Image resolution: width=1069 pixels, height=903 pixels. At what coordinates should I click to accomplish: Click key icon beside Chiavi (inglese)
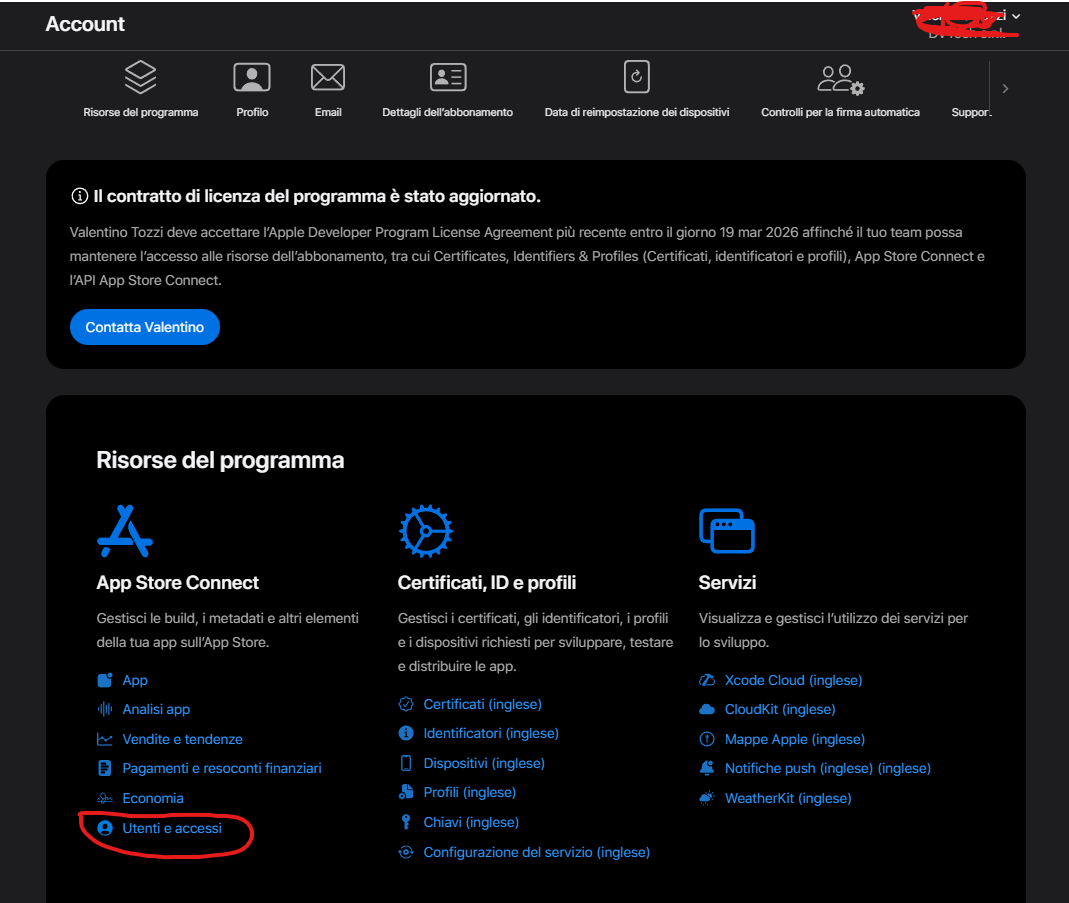tap(406, 822)
